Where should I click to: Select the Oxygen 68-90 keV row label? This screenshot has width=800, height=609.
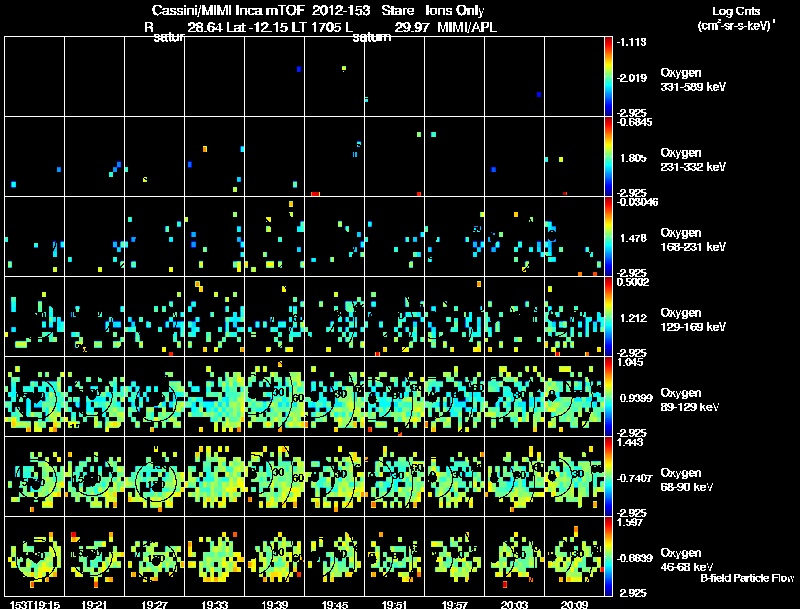click(687, 479)
